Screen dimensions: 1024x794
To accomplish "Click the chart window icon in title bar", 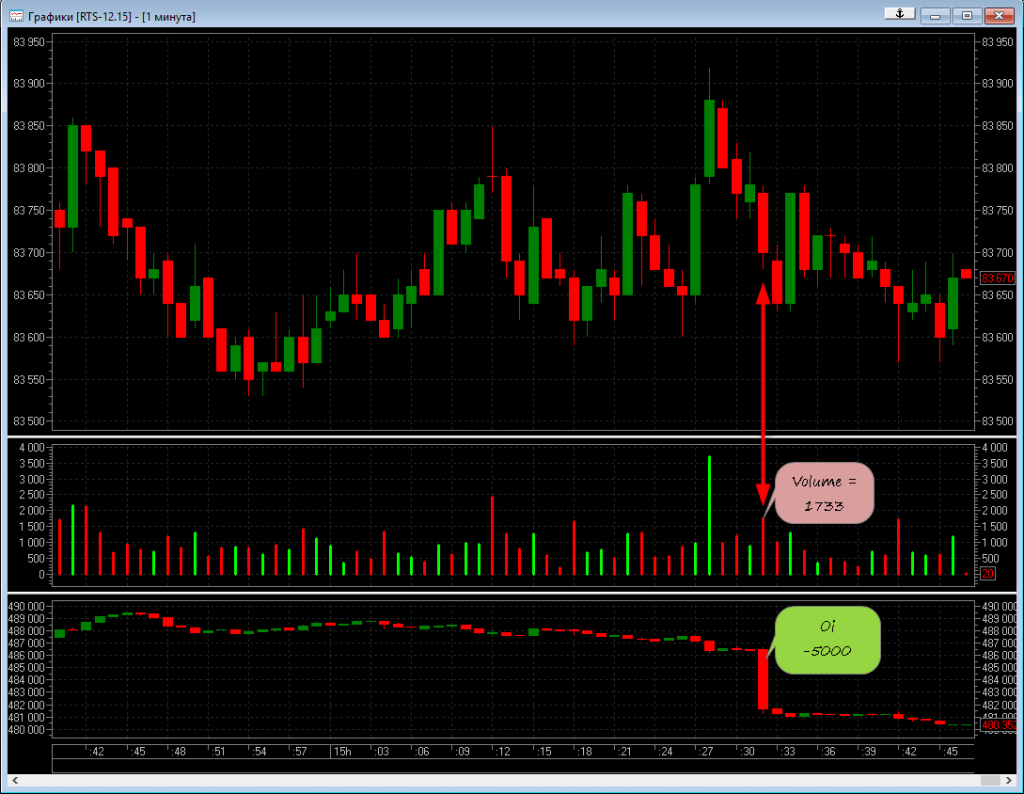I will point(16,16).
